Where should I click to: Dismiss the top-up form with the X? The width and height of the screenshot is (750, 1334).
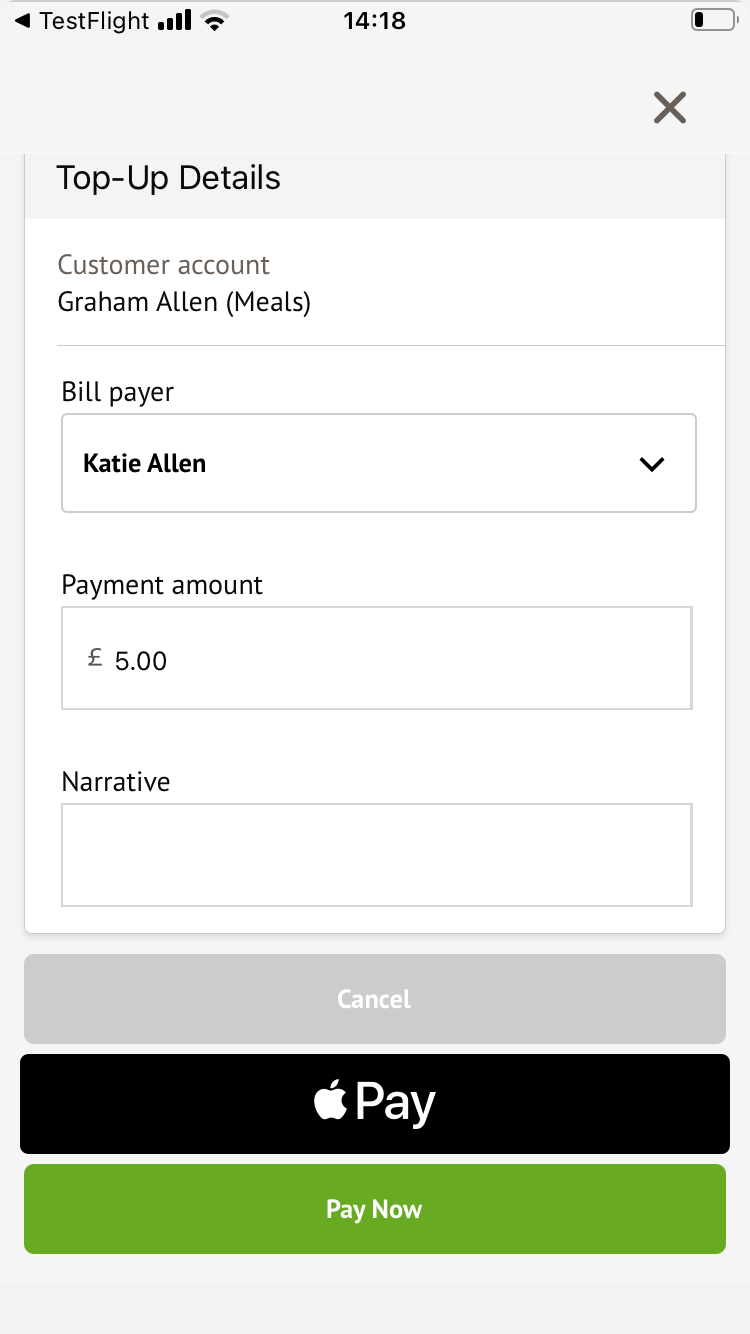click(x=669, y=107)
